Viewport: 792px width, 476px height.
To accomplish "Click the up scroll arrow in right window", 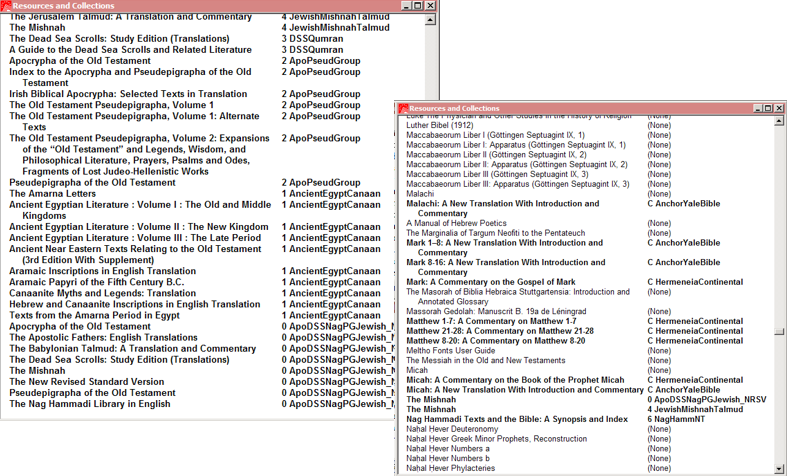I will [779, 121].
